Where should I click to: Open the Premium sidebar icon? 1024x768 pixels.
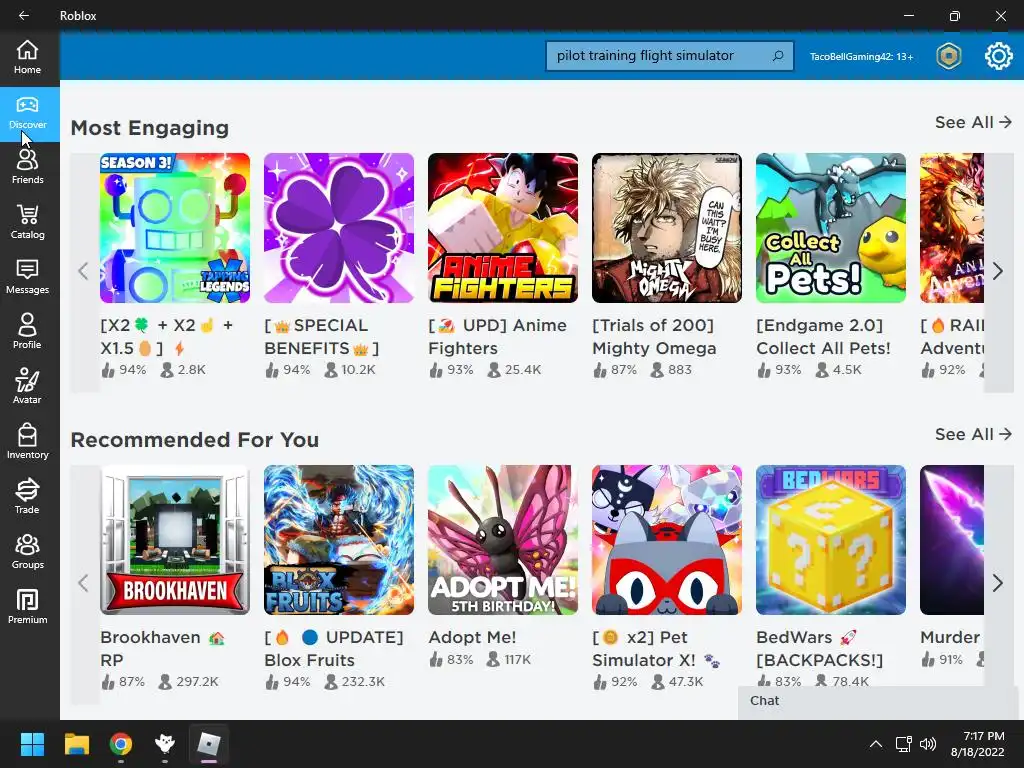(27, 607)
